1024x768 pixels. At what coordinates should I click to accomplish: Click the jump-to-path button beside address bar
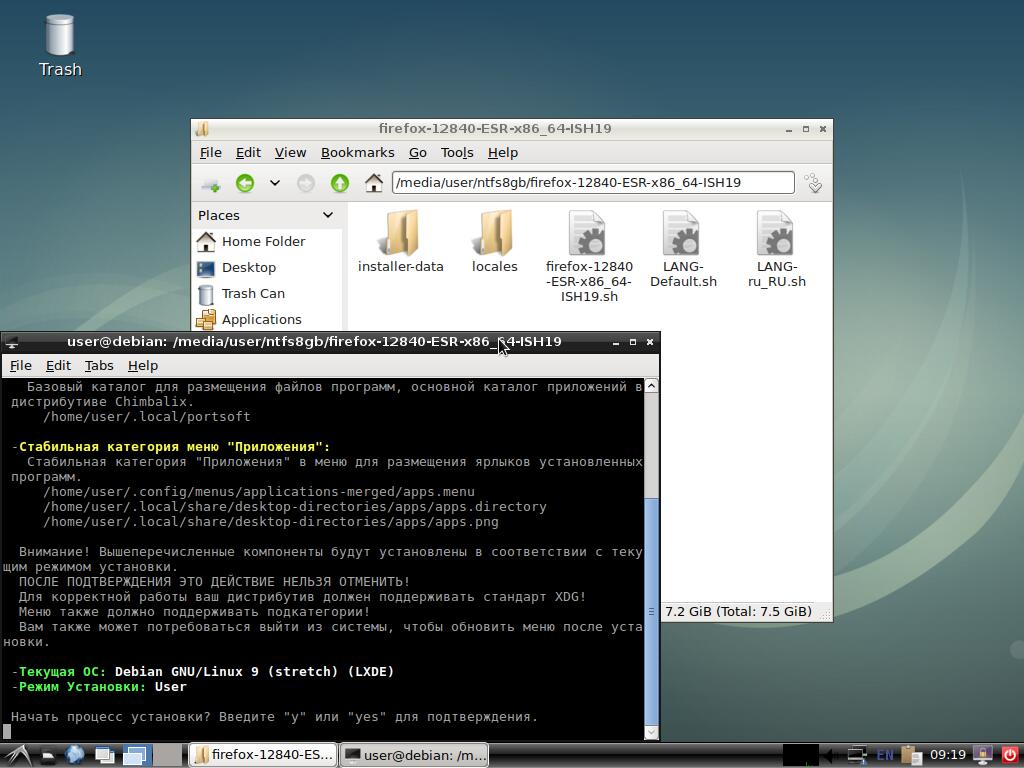pyautogui.click(x=813, y=183)
